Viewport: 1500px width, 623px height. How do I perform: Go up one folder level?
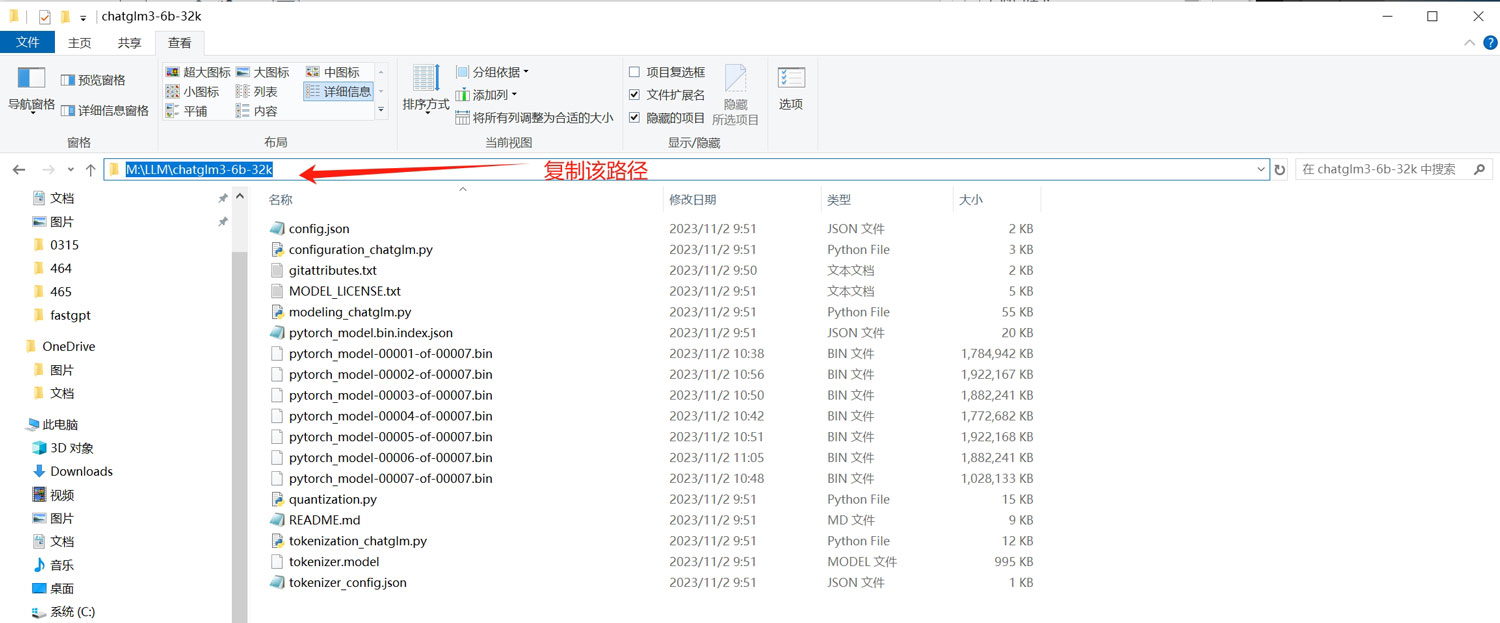pos(90,170)
